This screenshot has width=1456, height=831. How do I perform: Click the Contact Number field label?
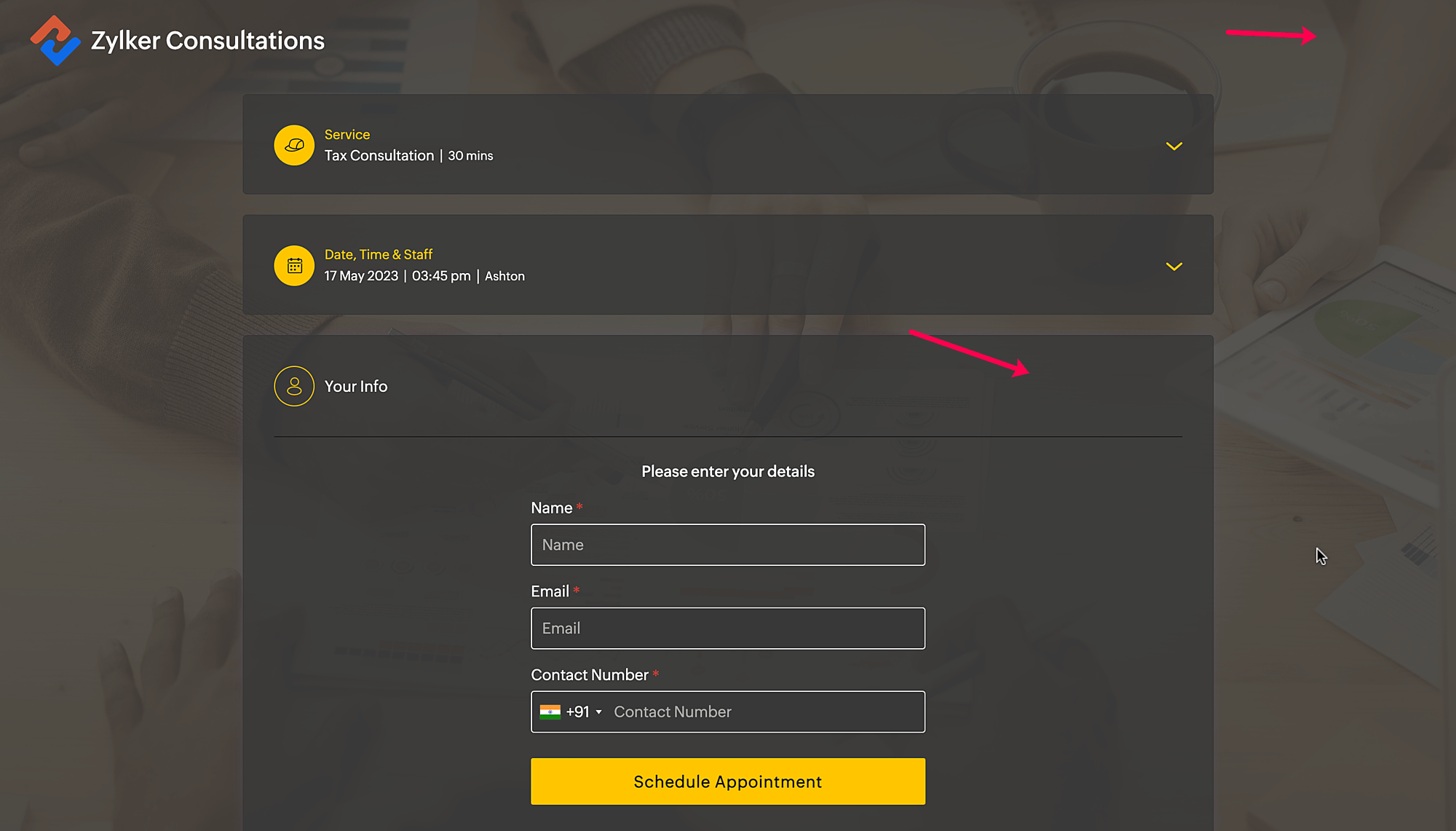589,675
